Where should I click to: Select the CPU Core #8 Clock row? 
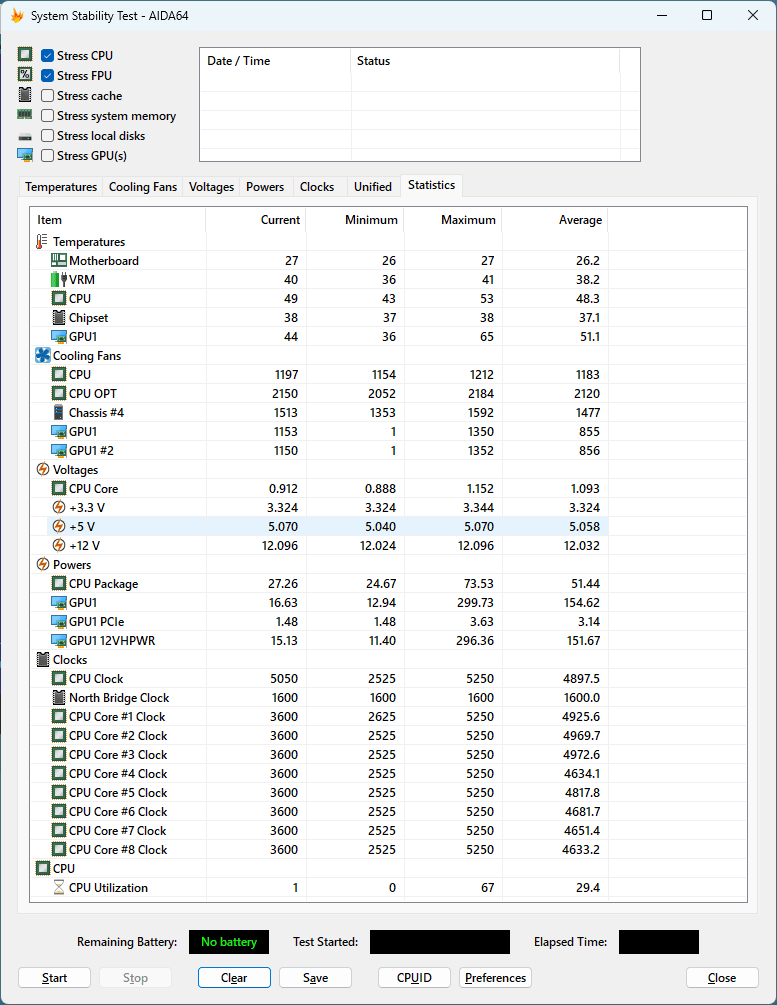coord(319,849)
